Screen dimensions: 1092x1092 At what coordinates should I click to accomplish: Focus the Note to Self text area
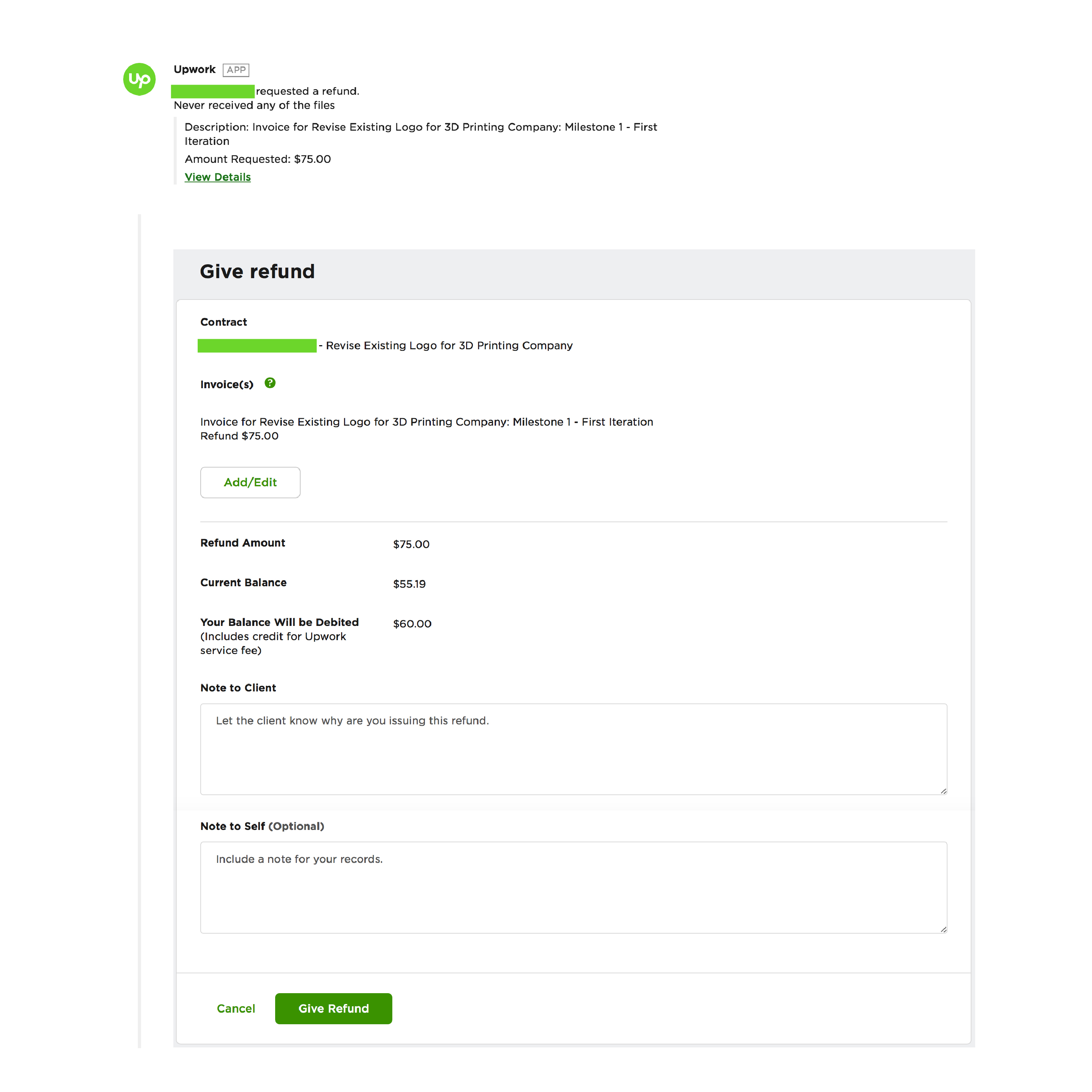tap(573, 887)
